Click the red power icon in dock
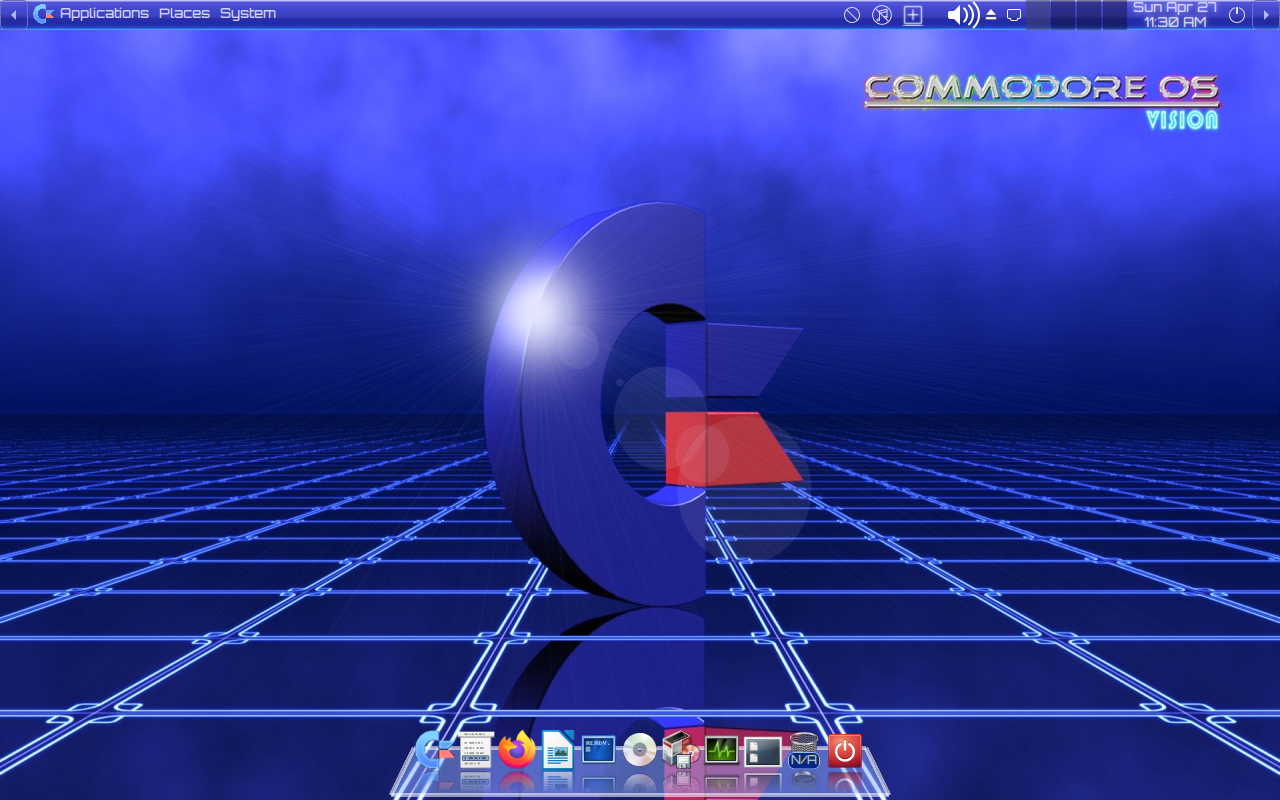 (x=845, y=751)
